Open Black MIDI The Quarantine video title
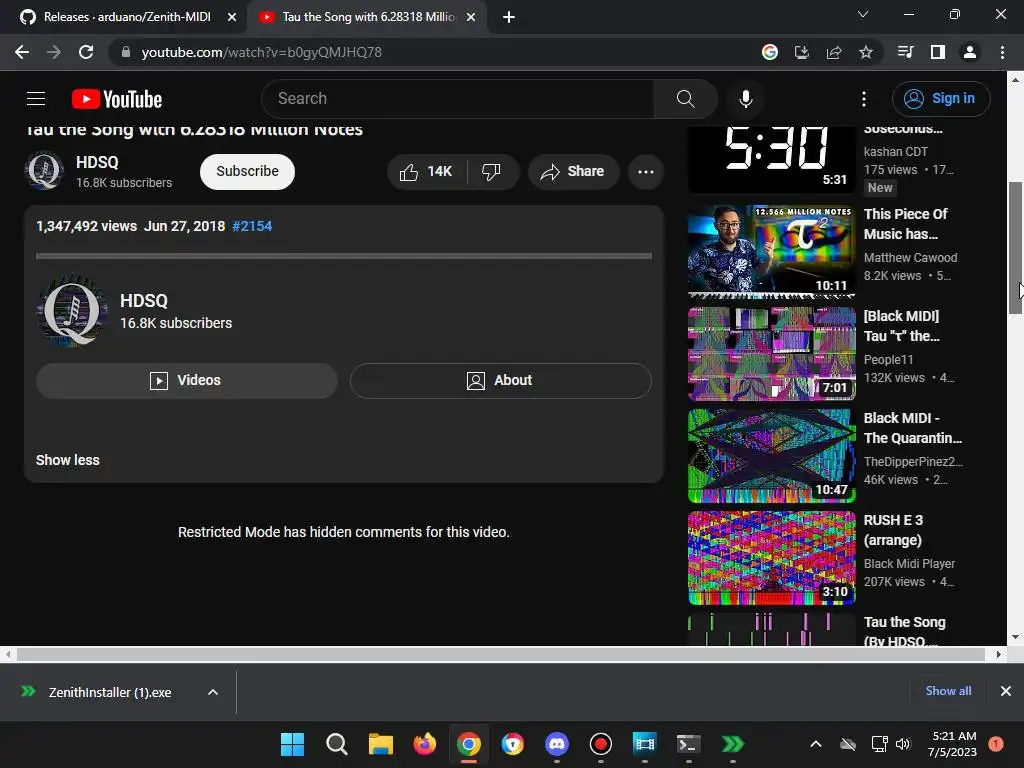 point(913,428)
